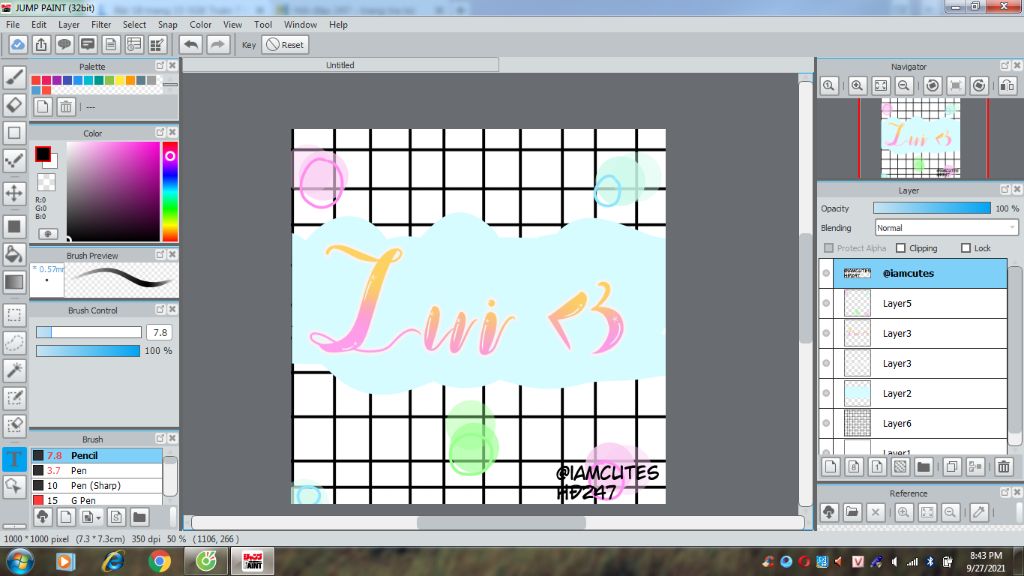Undock the Brush Control panel
Viewport: 1024px width, 576px height.
(160, 310)
